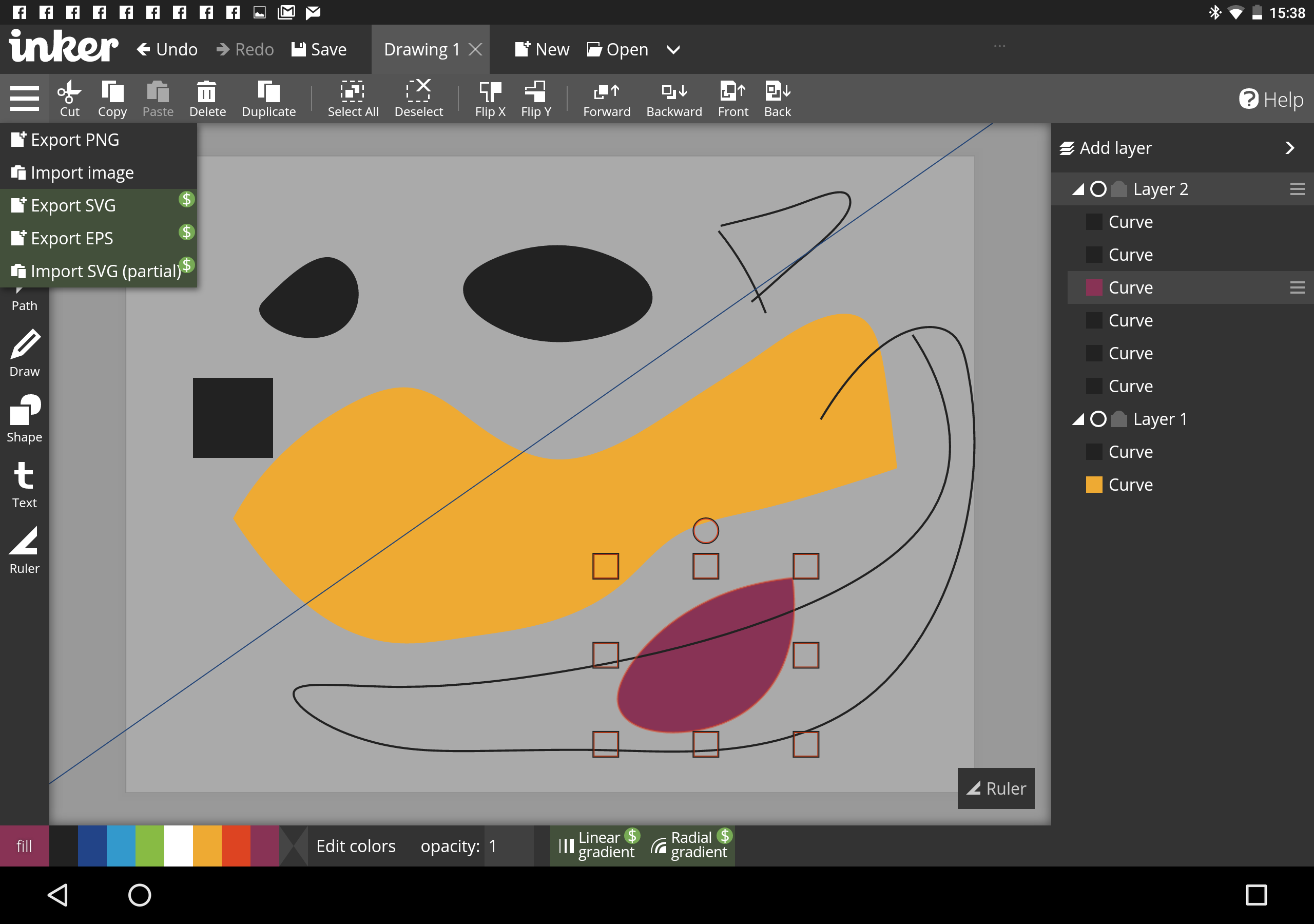This screenshot has width=1314, height=924.
Task: Pick the green color swatch
Action: [x=150, y=845]
